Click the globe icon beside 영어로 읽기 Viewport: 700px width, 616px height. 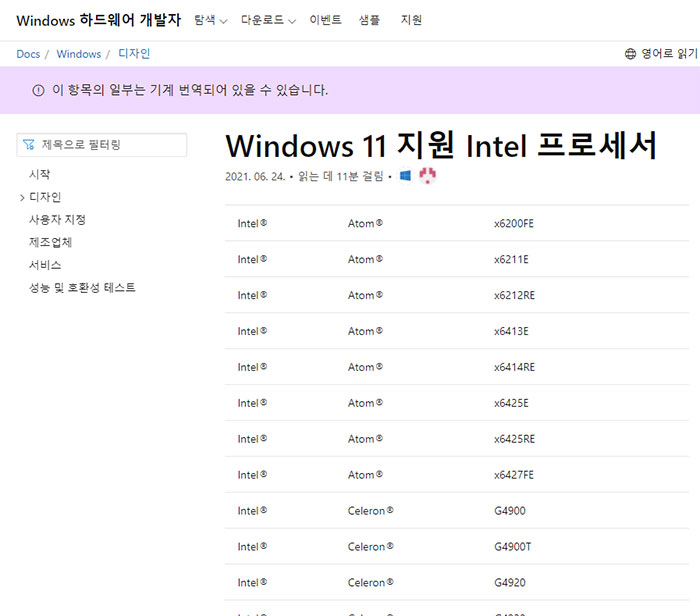point(630,54)
